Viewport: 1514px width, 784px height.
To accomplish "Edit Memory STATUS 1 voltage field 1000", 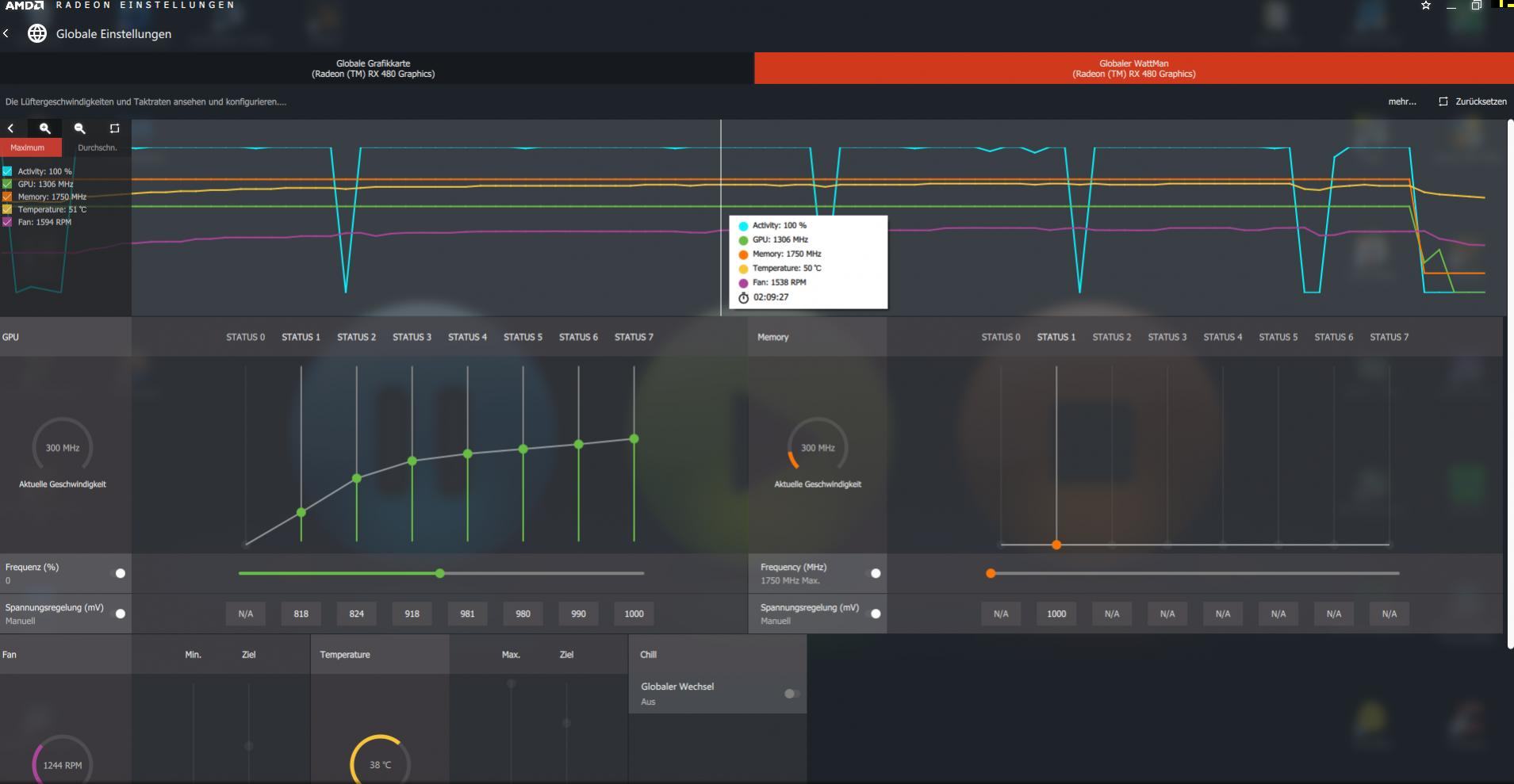I will tap(1056, 614).
